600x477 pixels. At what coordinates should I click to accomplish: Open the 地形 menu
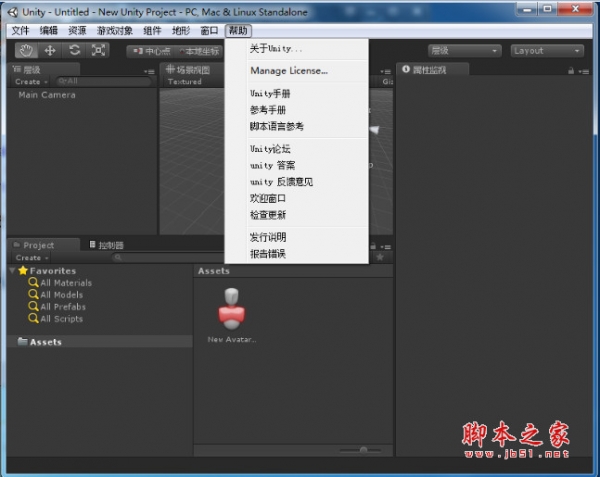181,31
